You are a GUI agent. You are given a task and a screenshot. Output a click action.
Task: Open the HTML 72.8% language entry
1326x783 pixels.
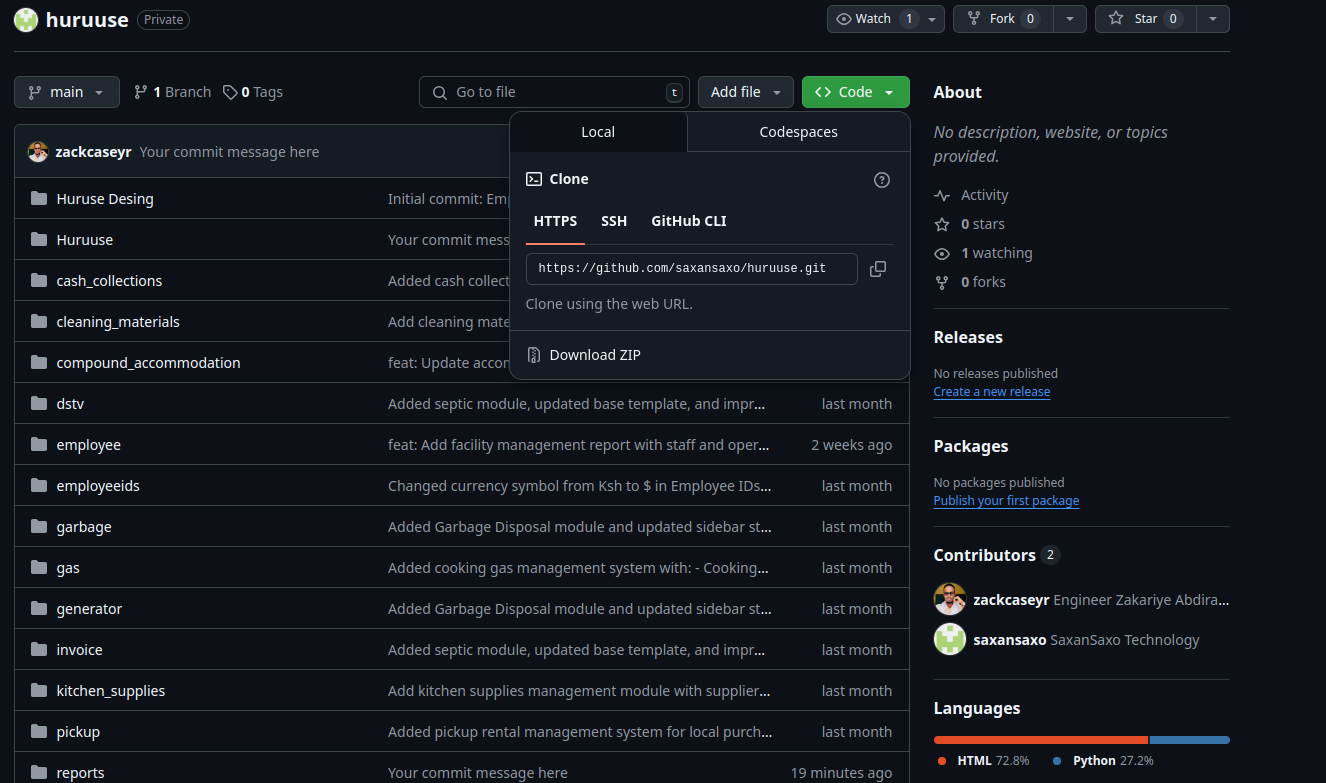tap(984, 761)
